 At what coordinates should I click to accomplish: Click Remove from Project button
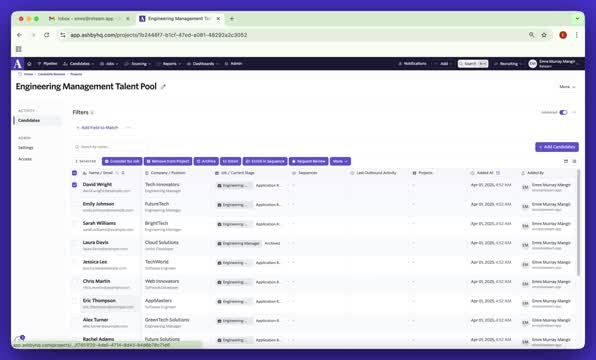168,162
